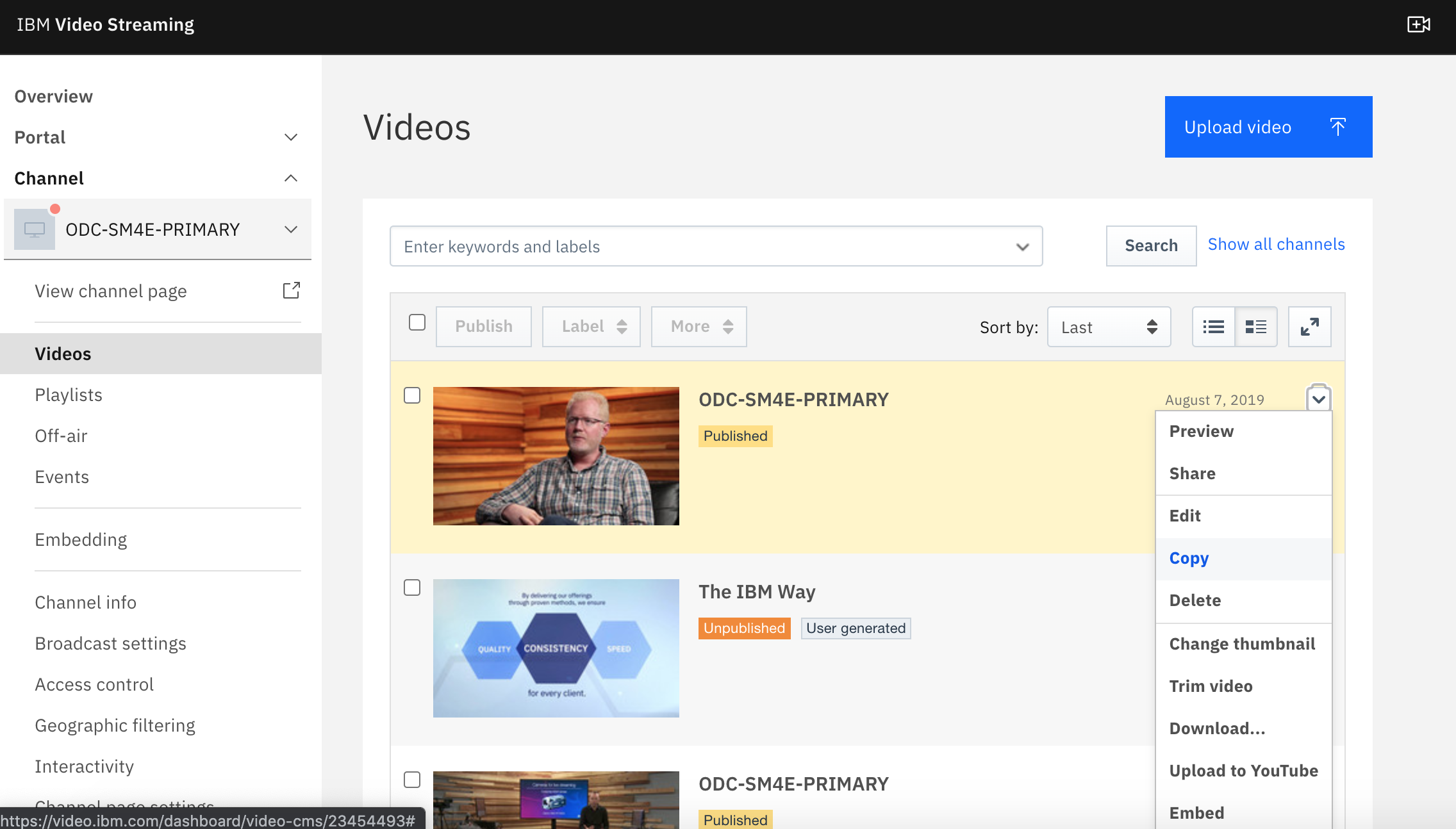Open the More actions dropdown
This screenshot has width=1456, height=829.
point(699,327)
